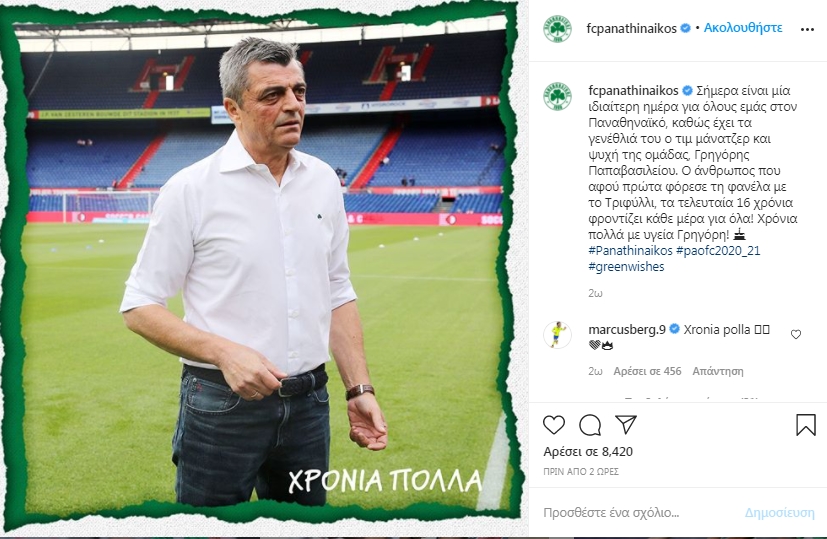Share post via paper plane icon
827x539 pixels.
[x=626, y=425]
